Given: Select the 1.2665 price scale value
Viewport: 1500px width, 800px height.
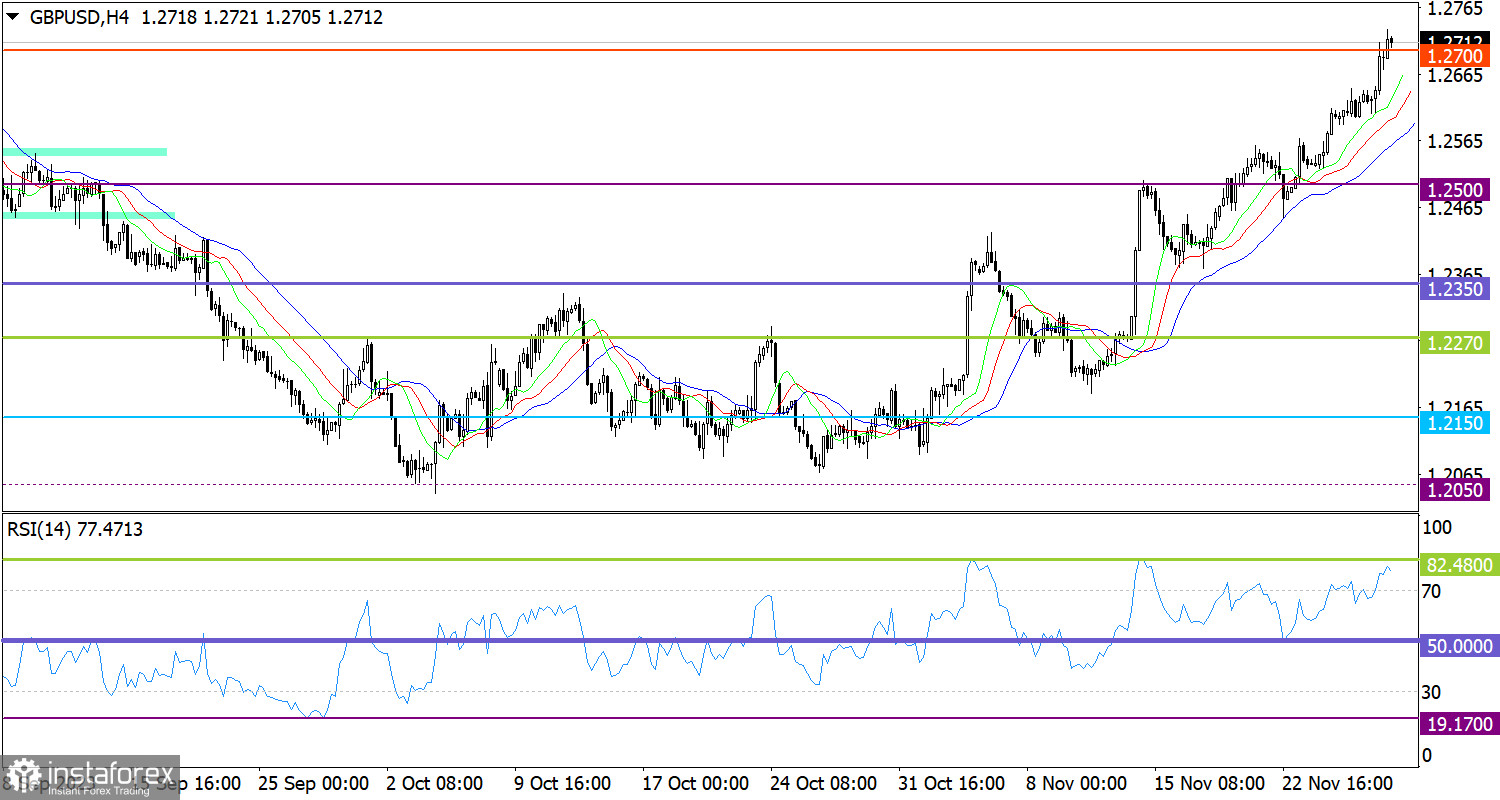Looking at the screenshot, I should [1455, 75].
